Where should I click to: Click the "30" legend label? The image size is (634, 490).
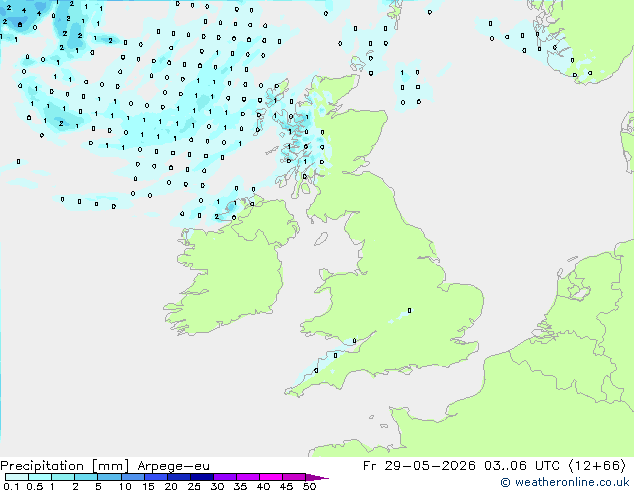point(217,486)
